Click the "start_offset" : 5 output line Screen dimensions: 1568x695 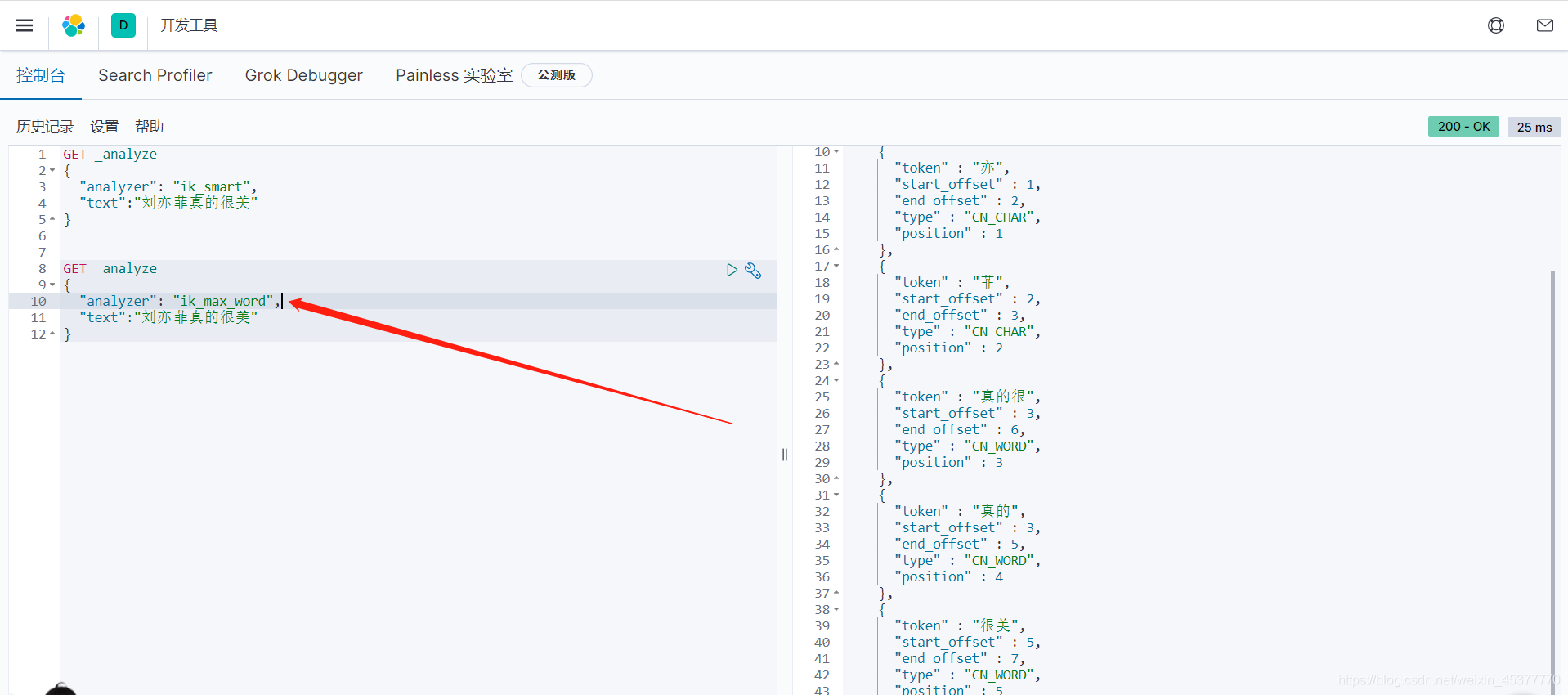tap(968, 643)
